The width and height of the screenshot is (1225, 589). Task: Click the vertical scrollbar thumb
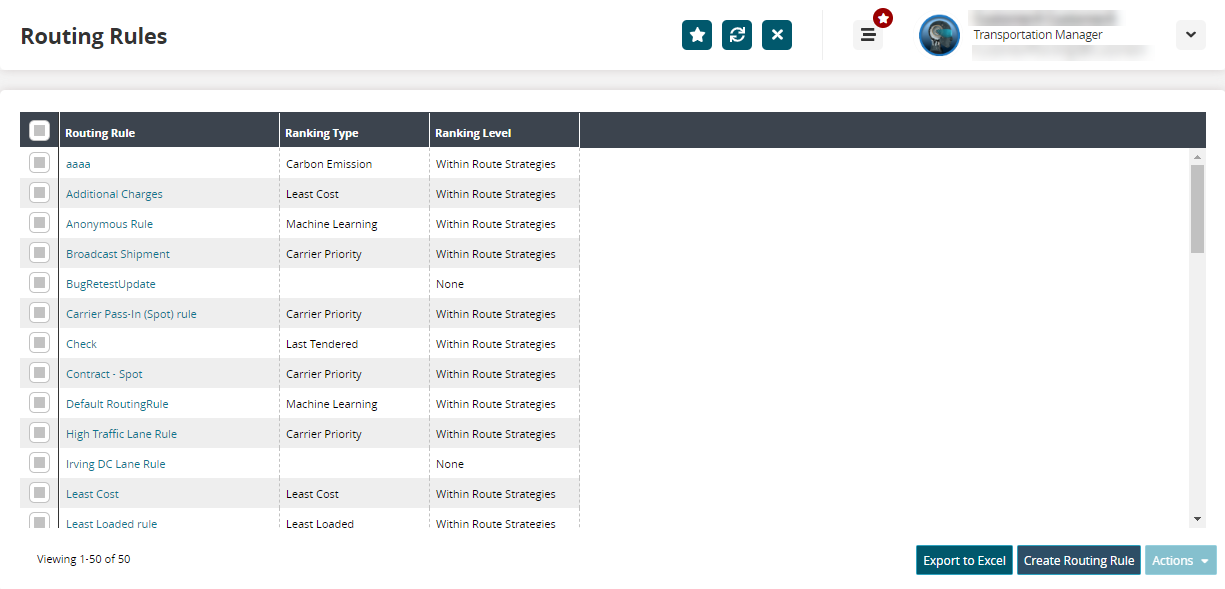coord(1197,208)
